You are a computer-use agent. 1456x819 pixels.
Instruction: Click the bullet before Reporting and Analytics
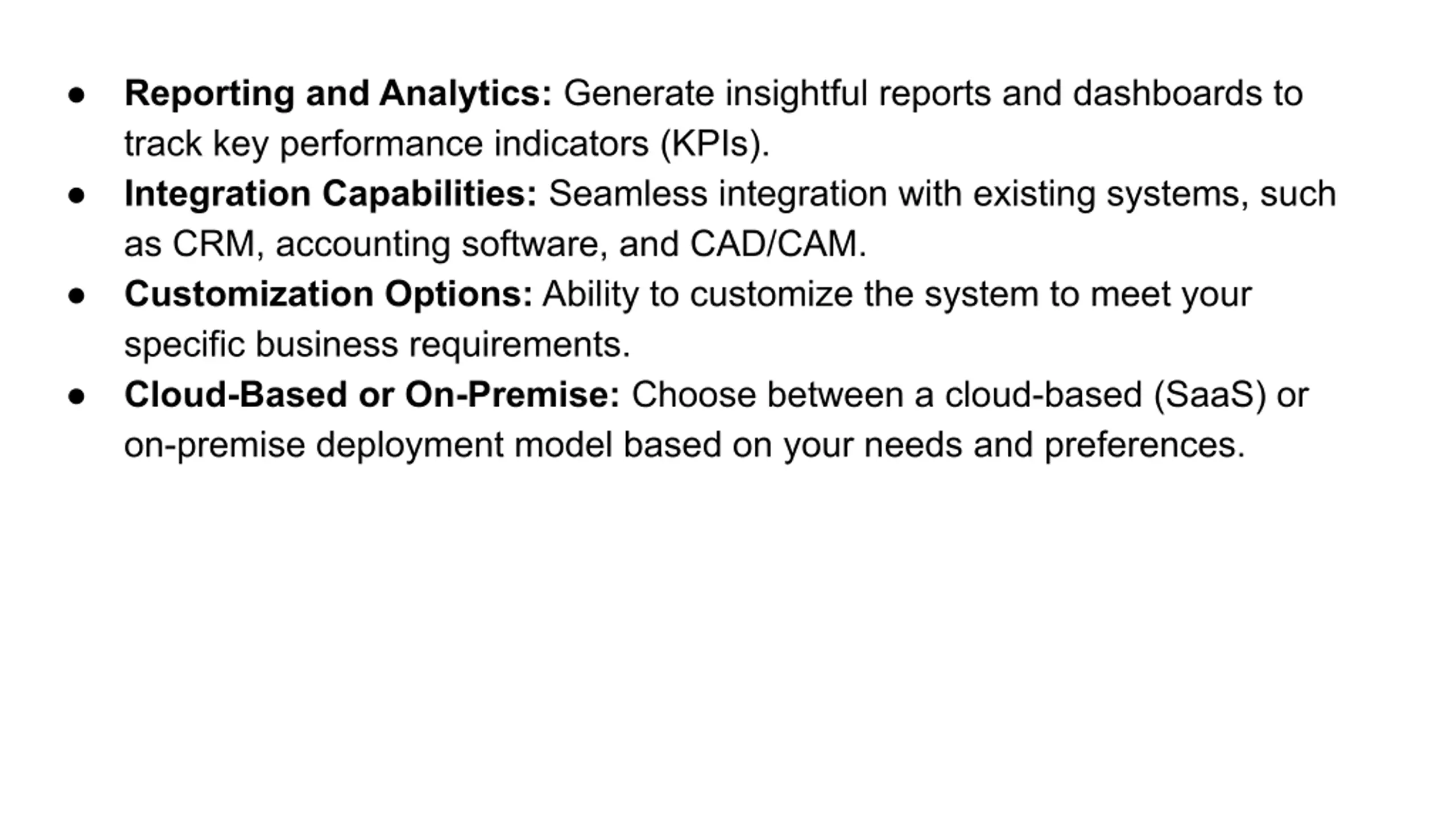click(x=76, y=95)
